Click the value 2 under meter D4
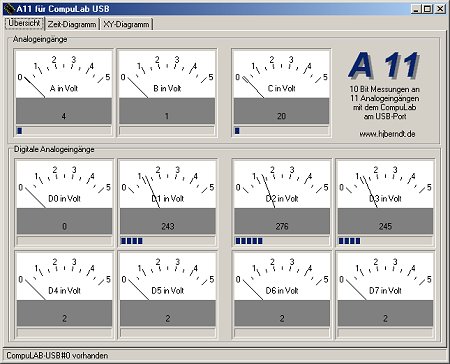 point(64,319)
